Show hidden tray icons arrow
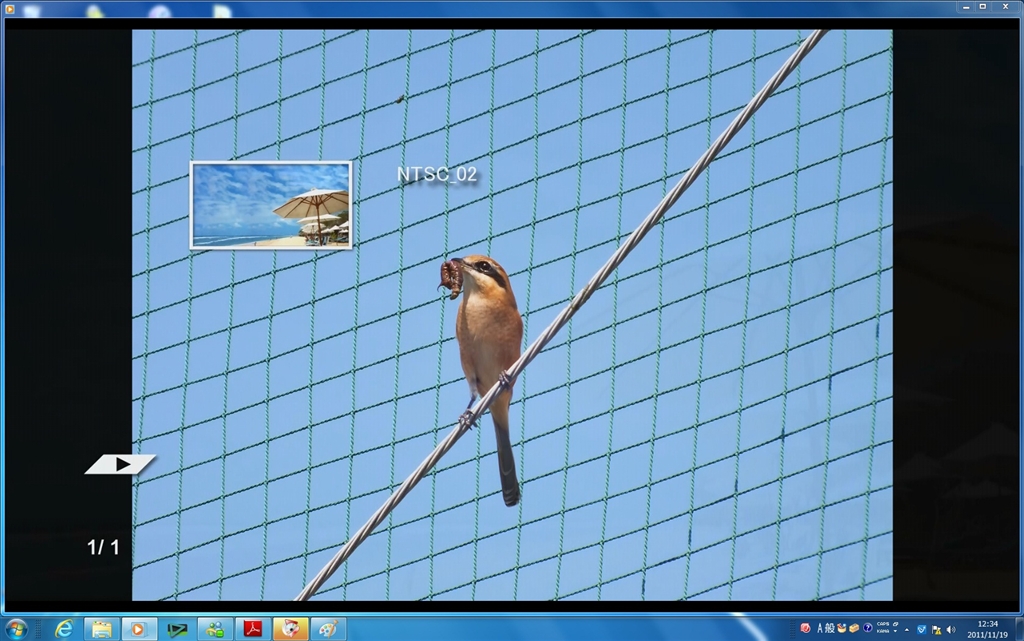The image size is (1024, 641). (906, 630)
